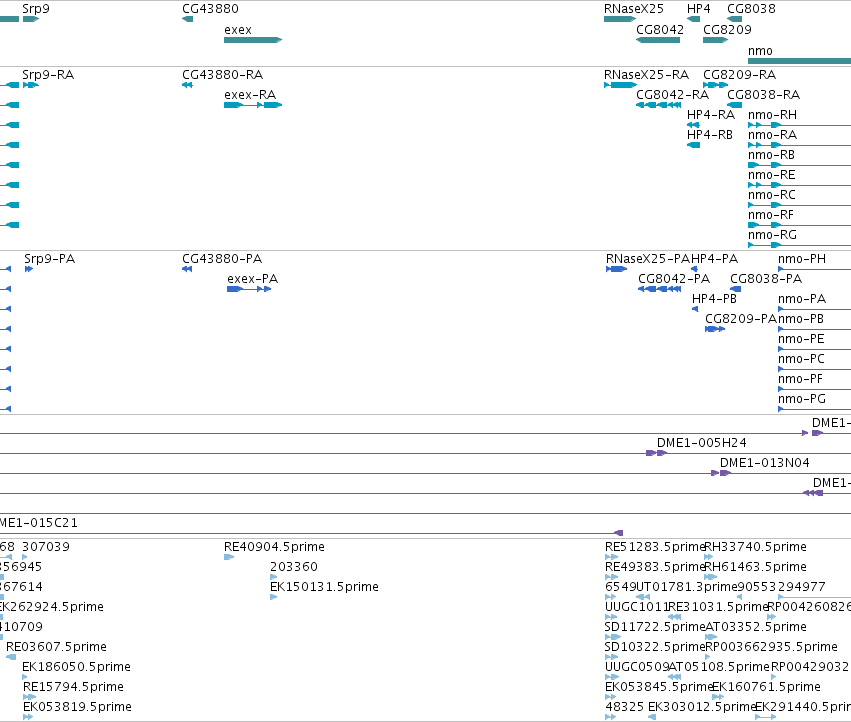This screenshot has width=851, height=722.
Task: Click the EK262924.5prime label
Action: point(52,607)
